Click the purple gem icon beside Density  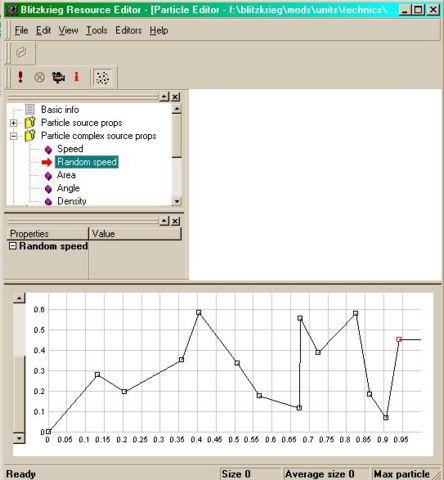coord(48,201)
